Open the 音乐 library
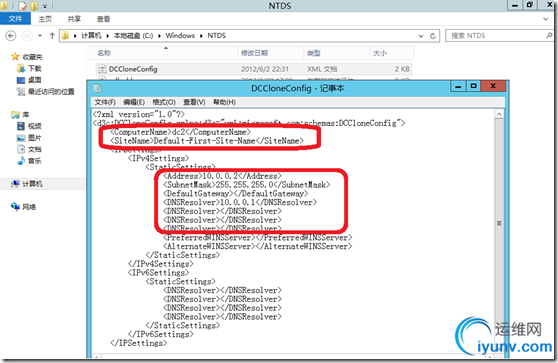The height and width of the screenshot is (363, 558). (x=35, y=161)
